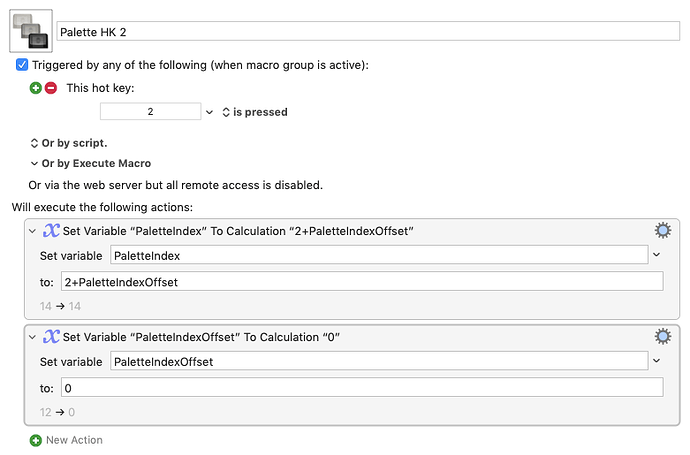Select the Set Variable PaletteIndexOffset action title
Image resolution: width=690 pixels, height=455 pixels.
coord(202,337)
